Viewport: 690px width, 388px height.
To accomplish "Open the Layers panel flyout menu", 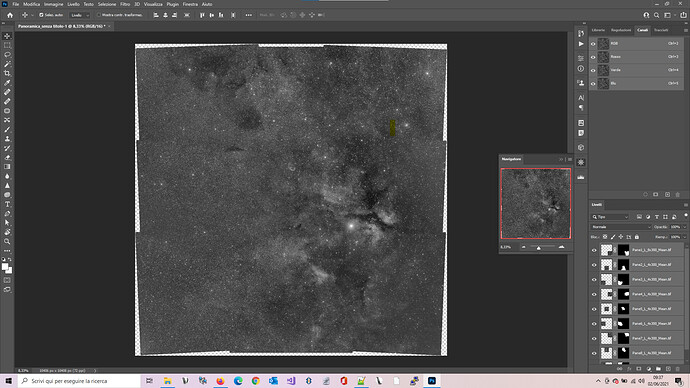I will pos(685,205).
